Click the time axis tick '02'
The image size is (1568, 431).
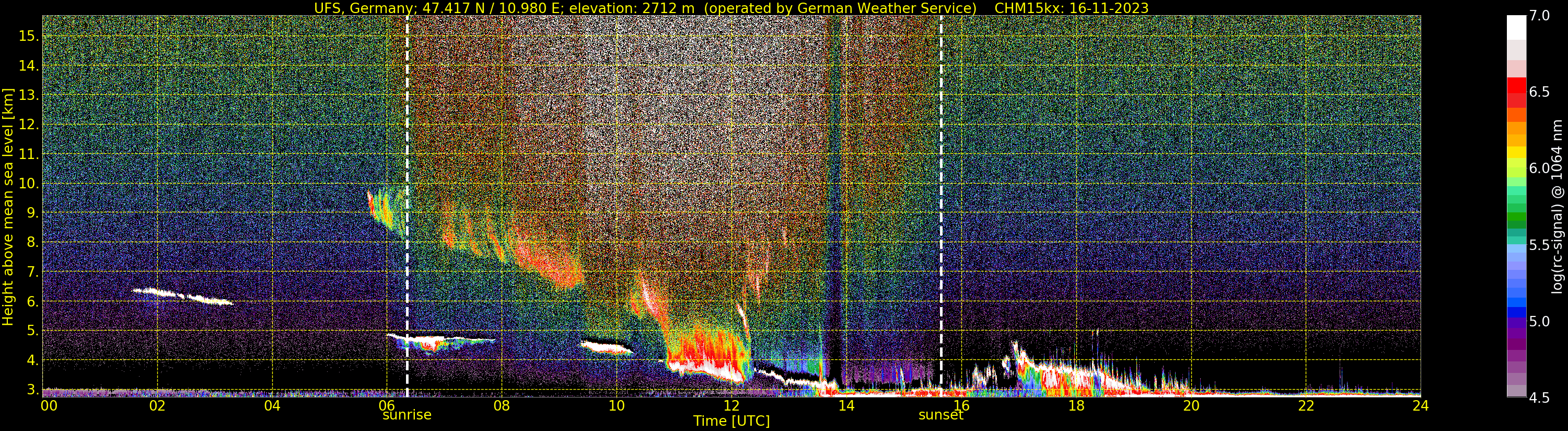(157, 405)
